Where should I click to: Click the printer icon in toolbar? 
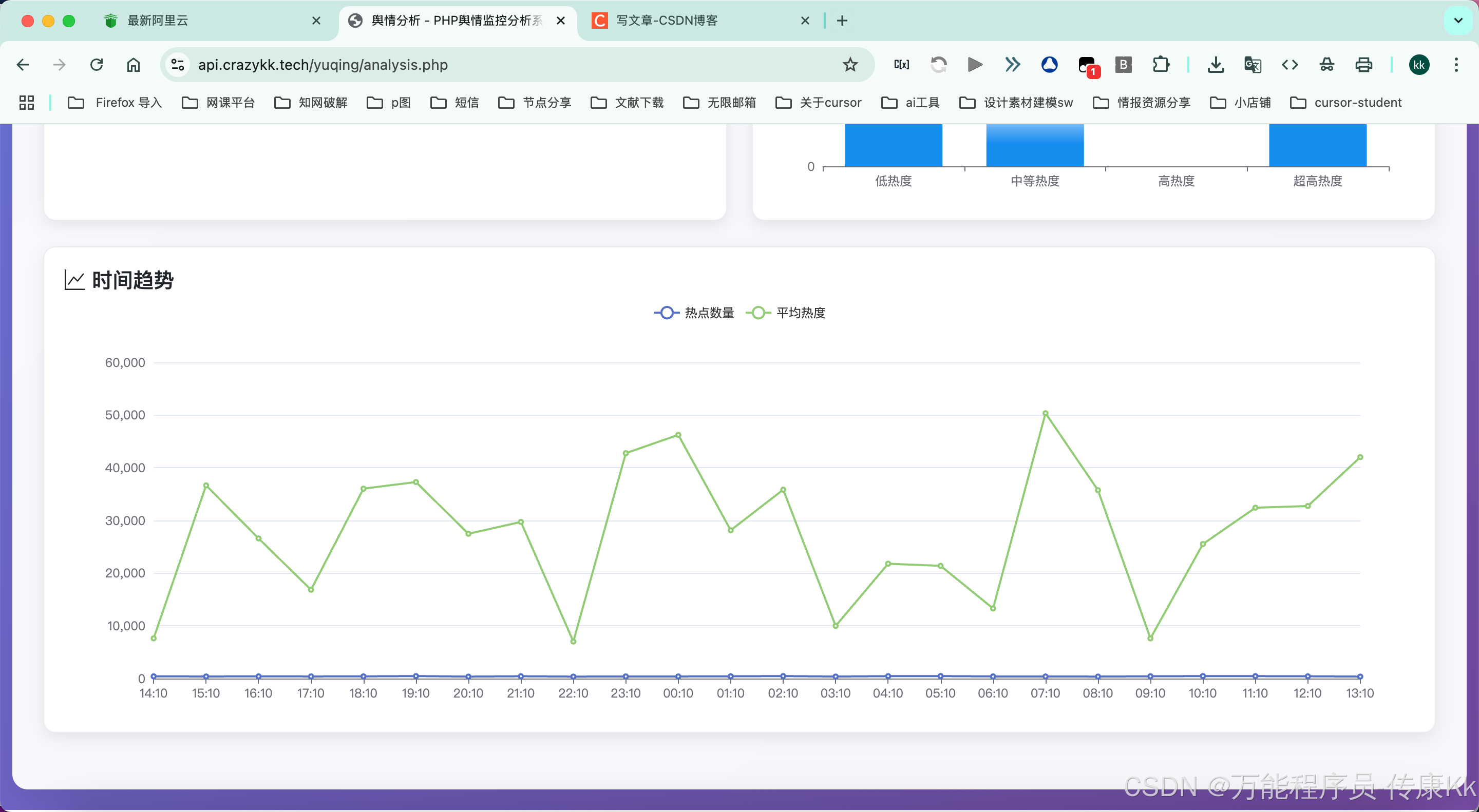click(1363, 65)
